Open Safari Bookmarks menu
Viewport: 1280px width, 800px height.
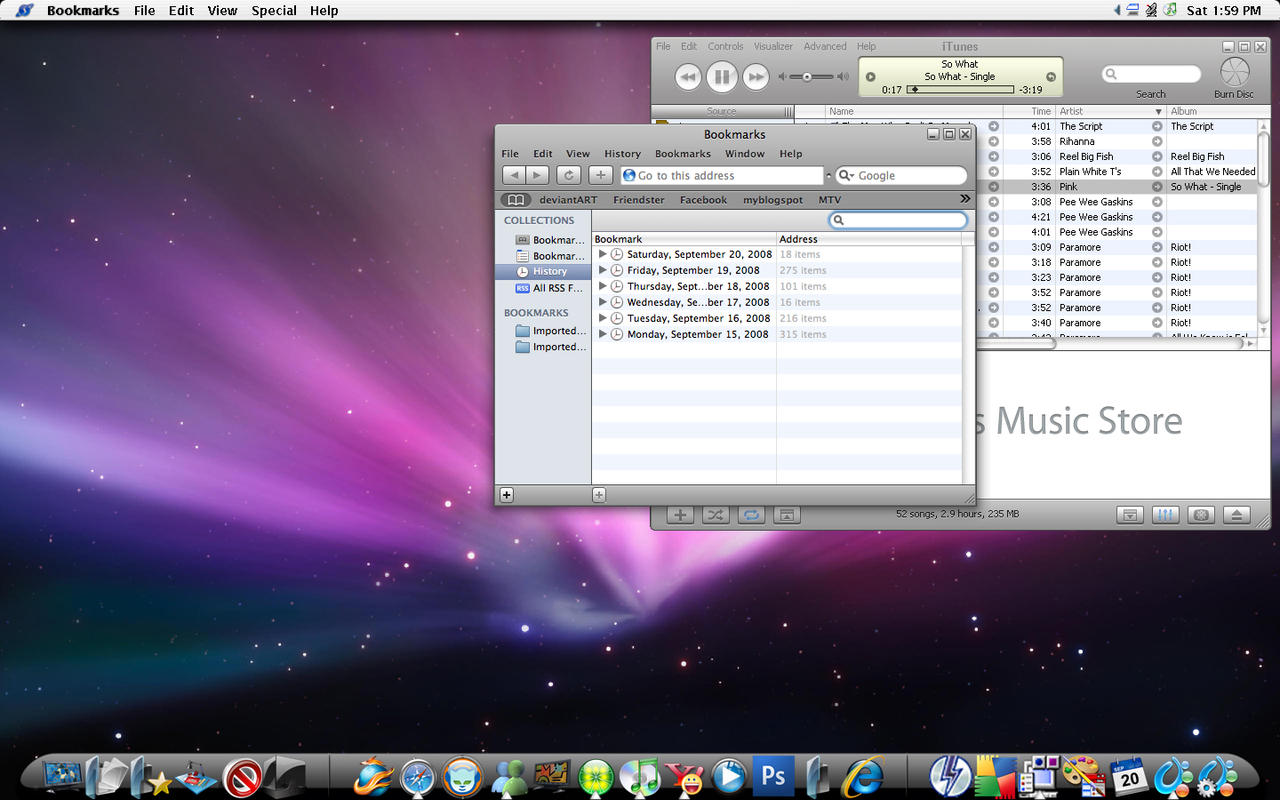[x=683, y=154]
